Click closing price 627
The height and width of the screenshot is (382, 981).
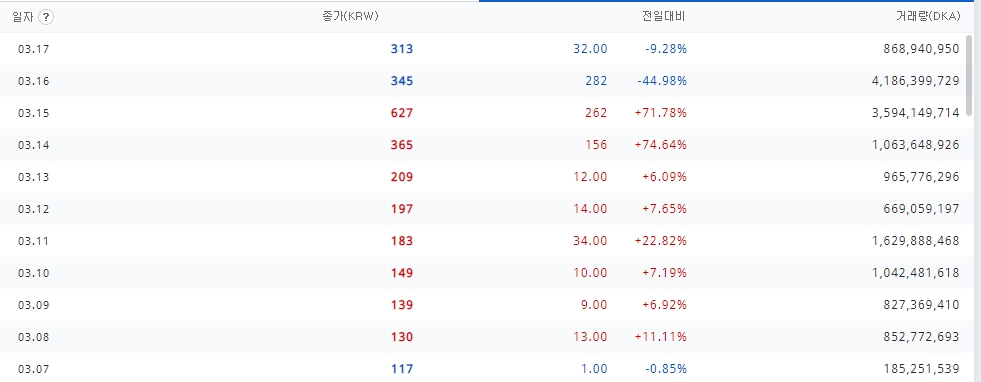pyautogui.click(x=402, y=113)
